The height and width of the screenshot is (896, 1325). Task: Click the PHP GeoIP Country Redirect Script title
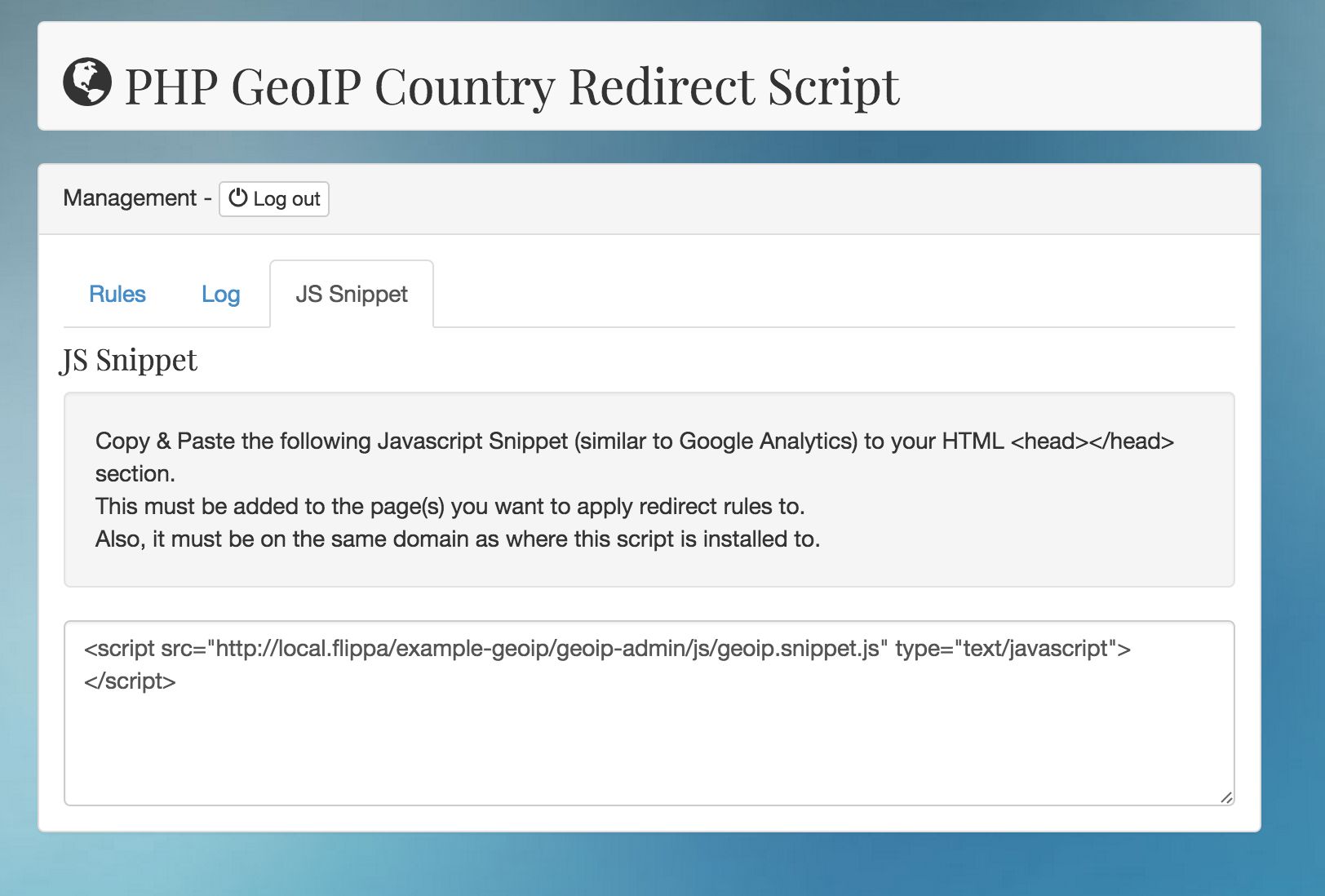[512, 86]
